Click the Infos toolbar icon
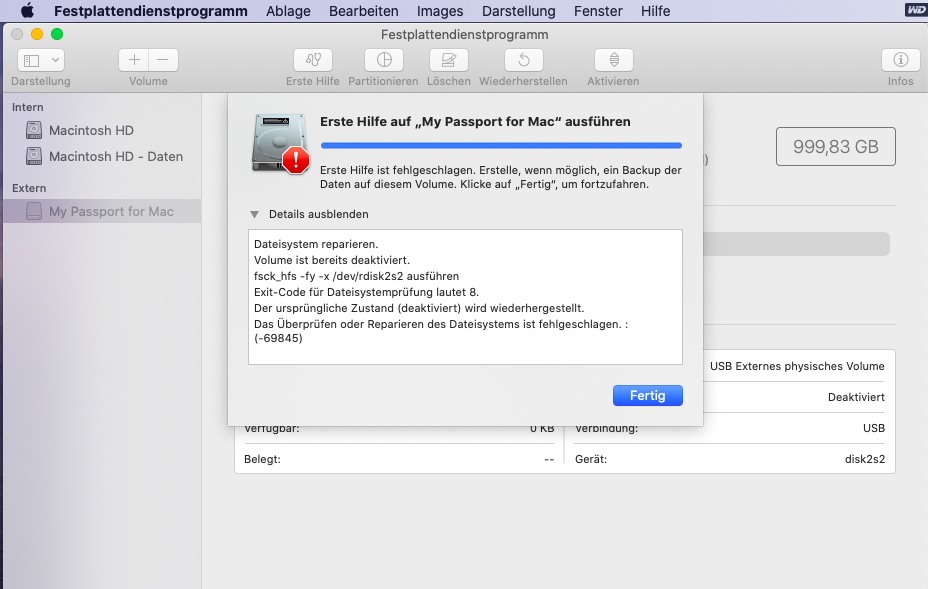The height and width of the screenshot is (589, 928). pyautogui.click(x=901, y=60)
